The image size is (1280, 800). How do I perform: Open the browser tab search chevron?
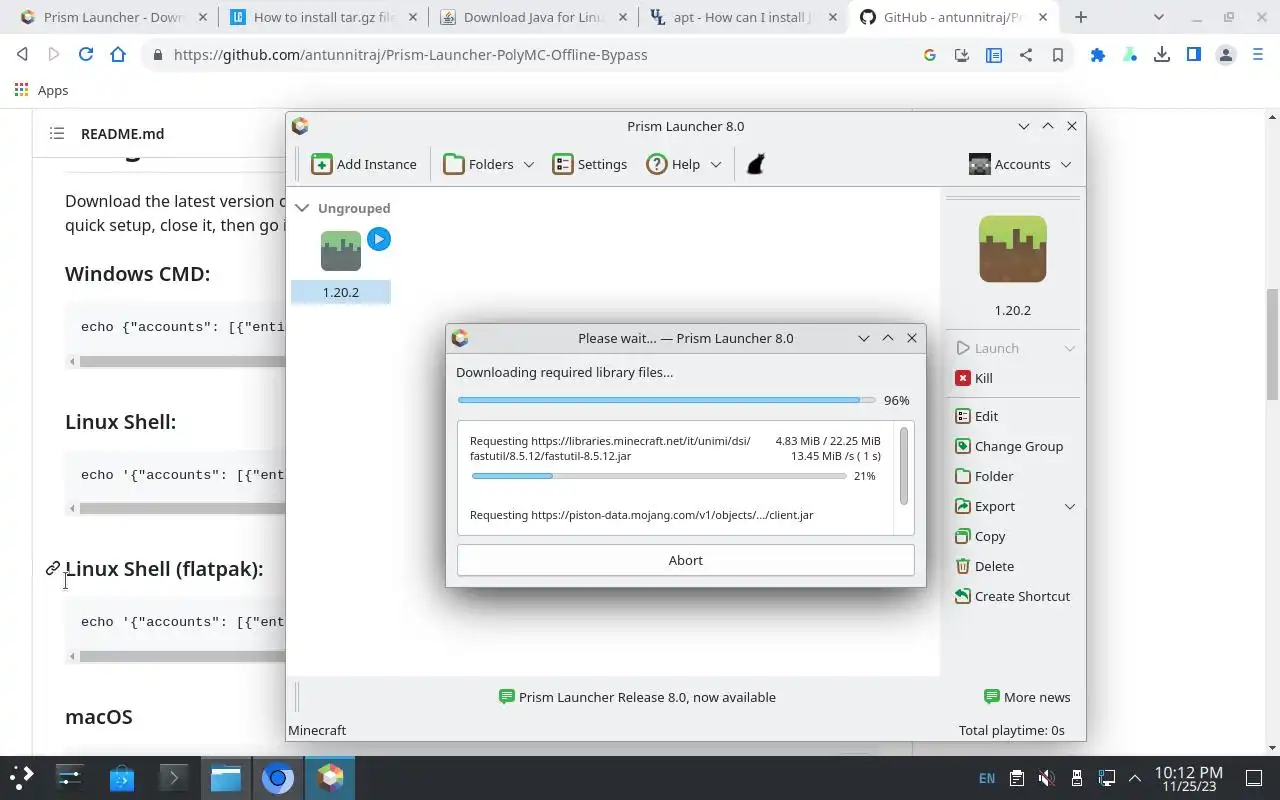1158,17
